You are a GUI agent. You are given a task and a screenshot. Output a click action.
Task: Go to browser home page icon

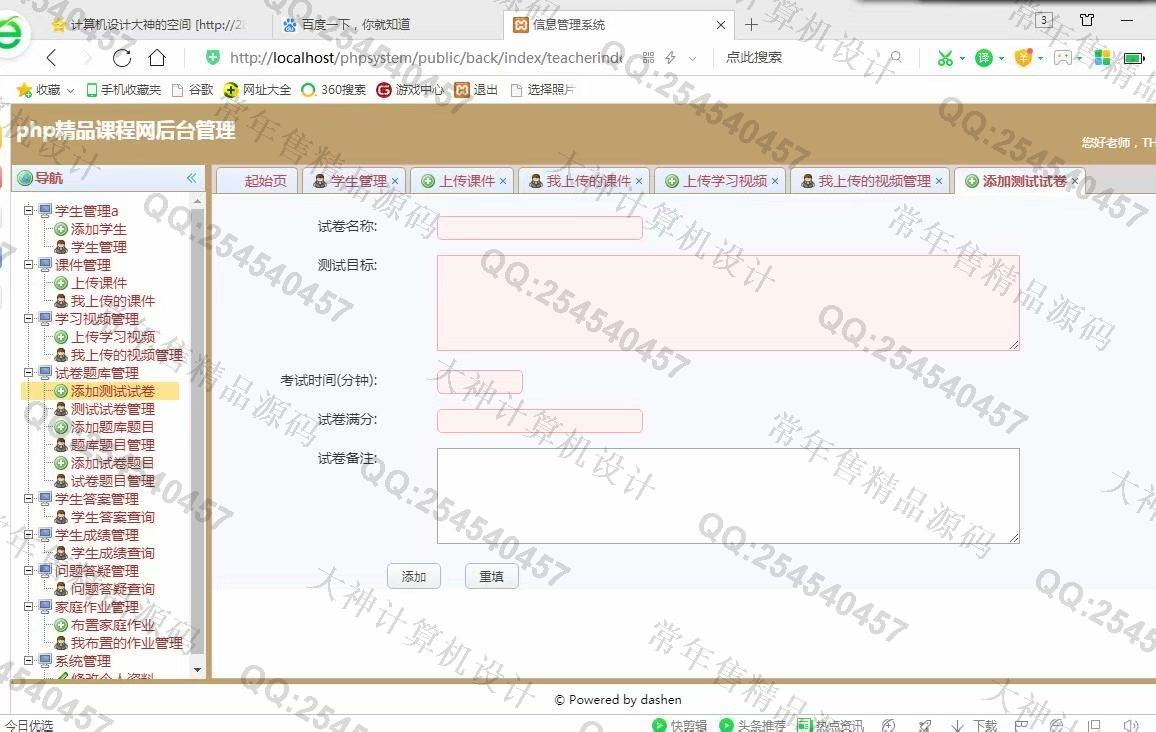pyautogui.click(x=157, y=57)
